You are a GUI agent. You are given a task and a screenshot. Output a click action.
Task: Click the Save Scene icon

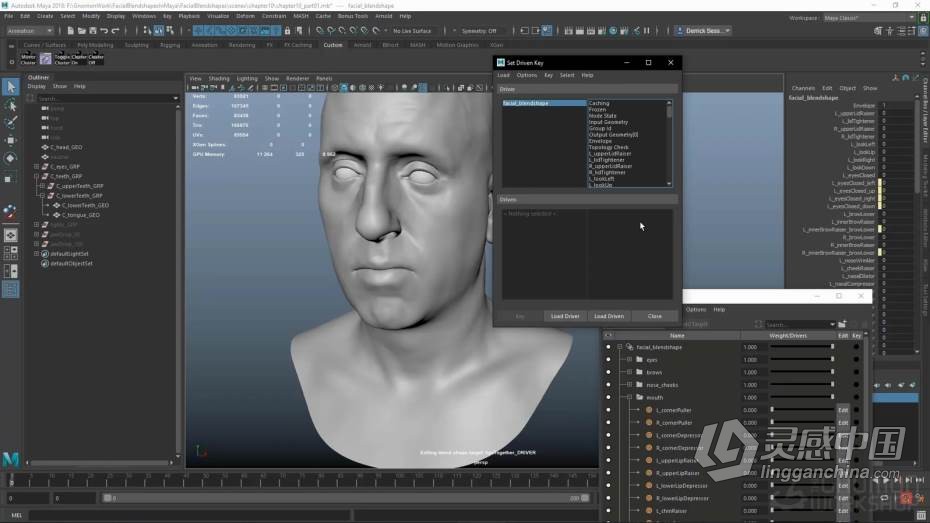coord(93,31)
